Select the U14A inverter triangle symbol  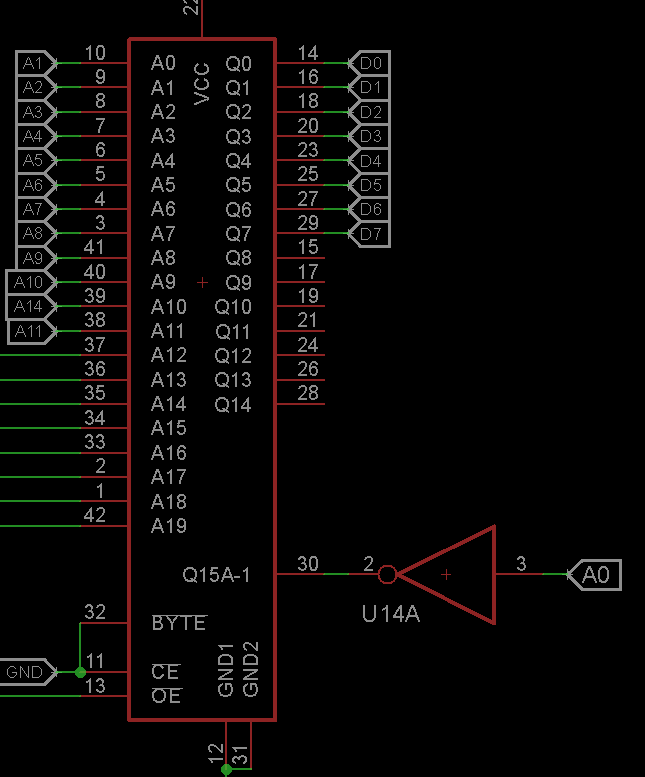point(452,574)
